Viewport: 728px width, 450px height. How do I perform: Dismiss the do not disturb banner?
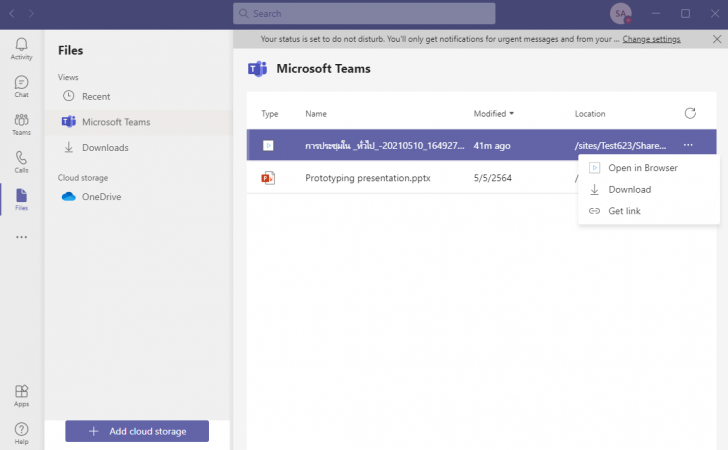tap(717, 39)
